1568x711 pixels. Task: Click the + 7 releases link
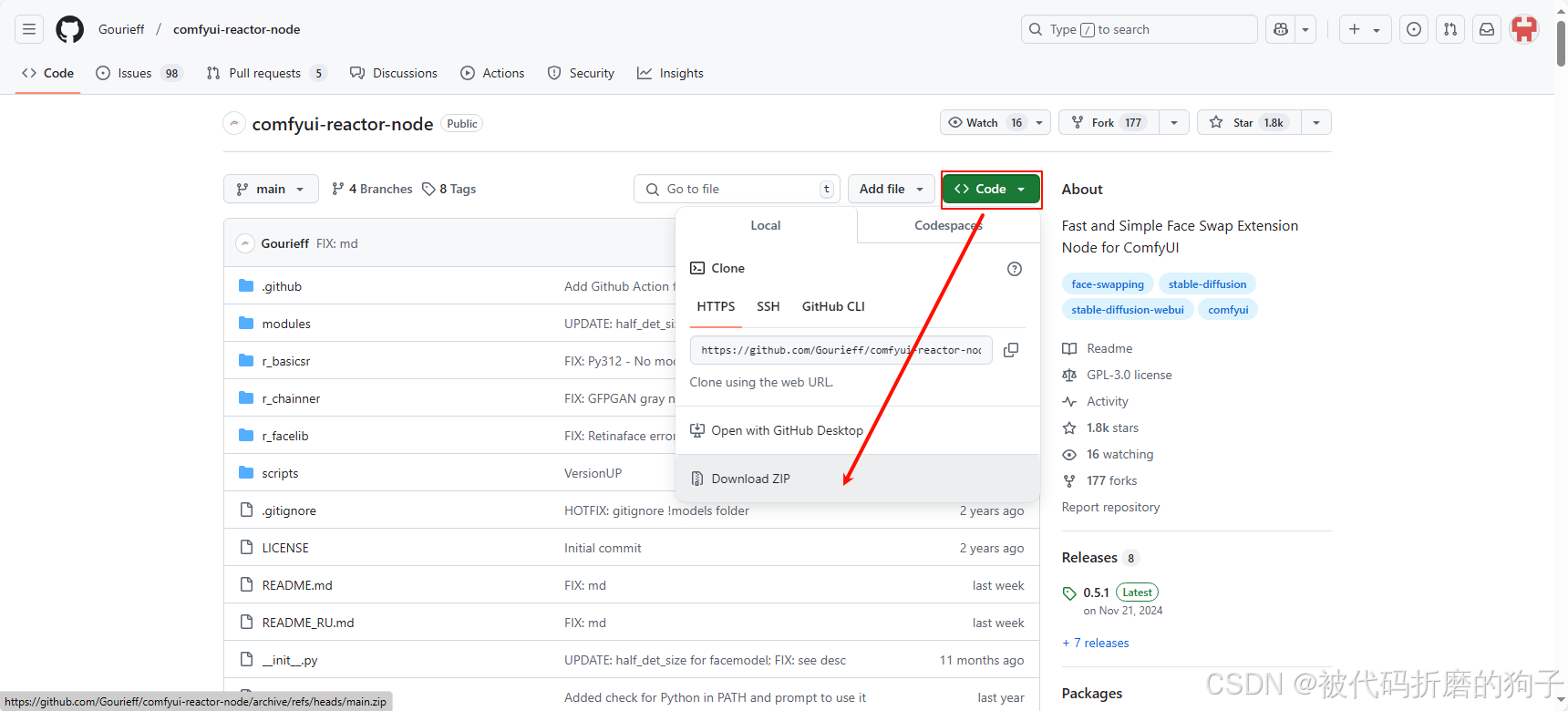coord(1096,643)
